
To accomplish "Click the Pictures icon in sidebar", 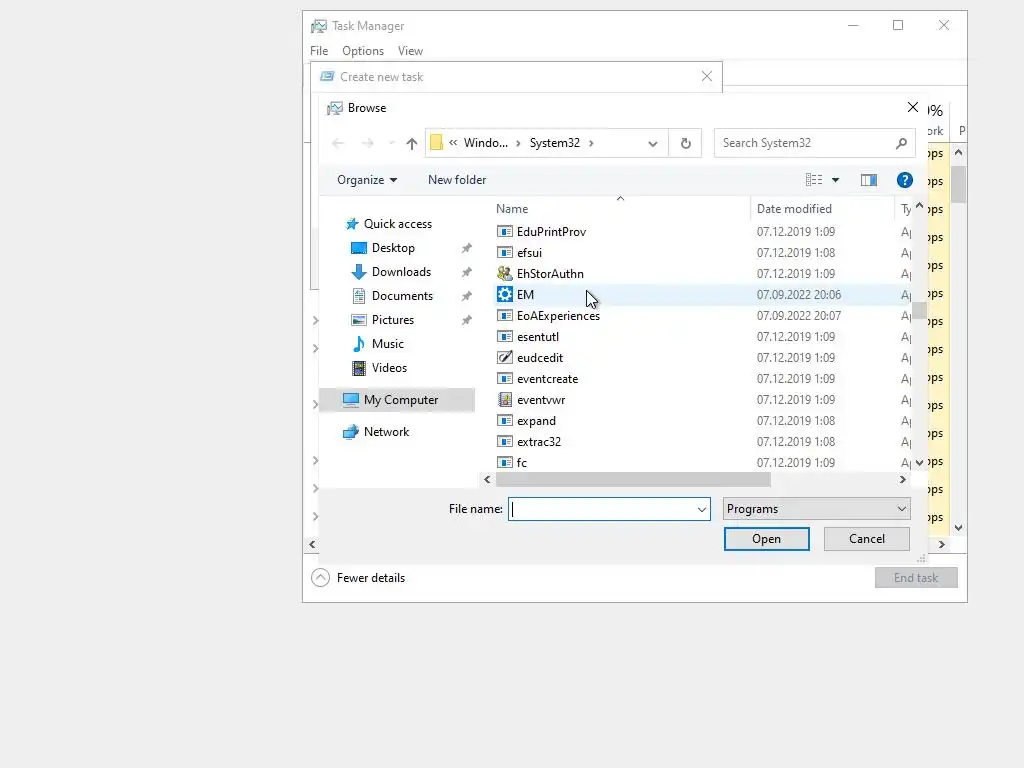I will click(x=359, y=320).
